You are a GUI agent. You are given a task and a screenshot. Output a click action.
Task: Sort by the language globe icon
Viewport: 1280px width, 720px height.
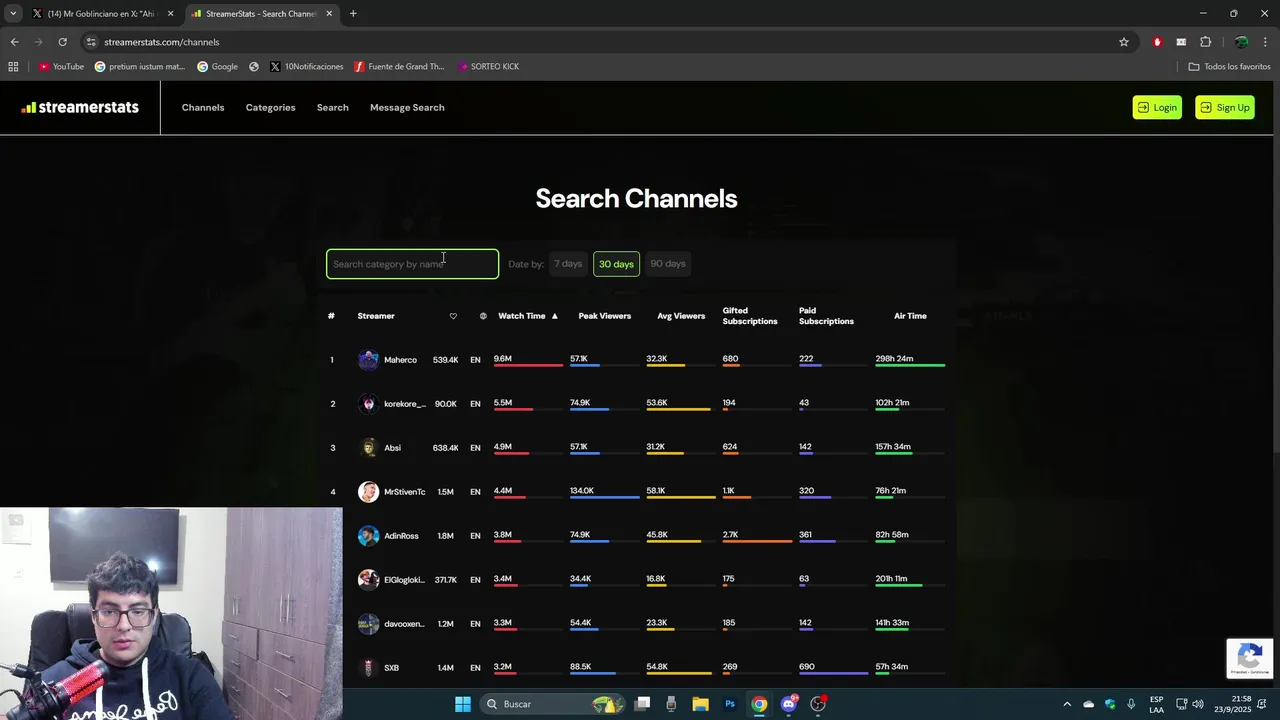(483, 316)
